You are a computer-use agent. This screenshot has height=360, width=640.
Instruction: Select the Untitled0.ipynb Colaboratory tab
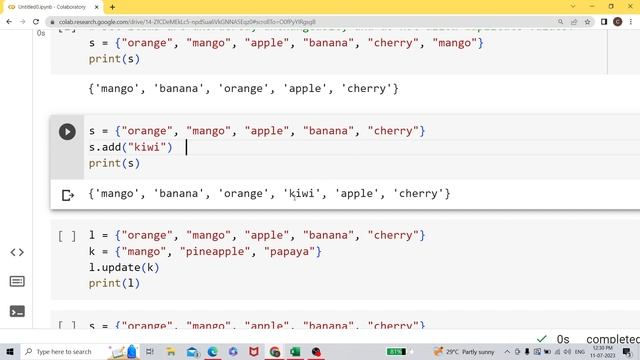(51, 7)
